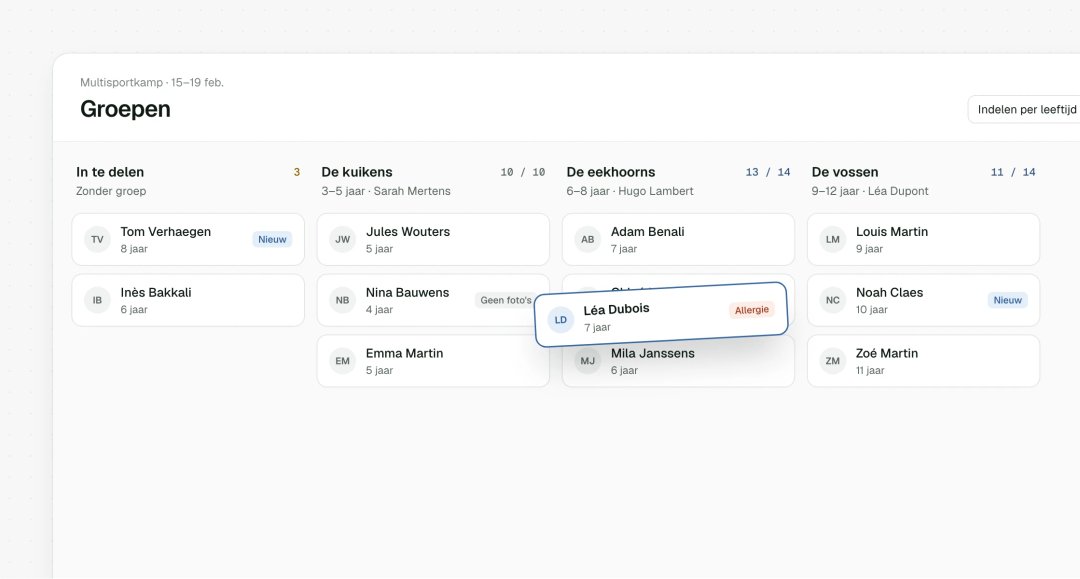Click the Geen foto's tag on Nina Bauwens
Screen dimensions: 1080x579
(506, 300)
